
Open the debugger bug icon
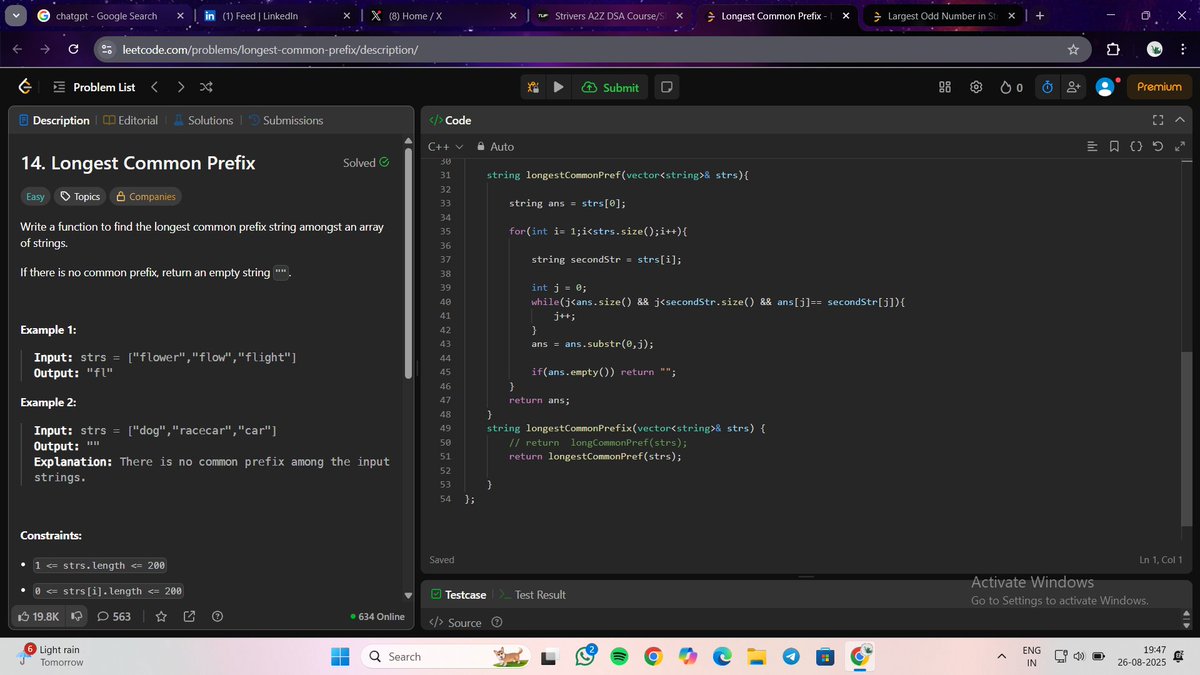[535, 87]
